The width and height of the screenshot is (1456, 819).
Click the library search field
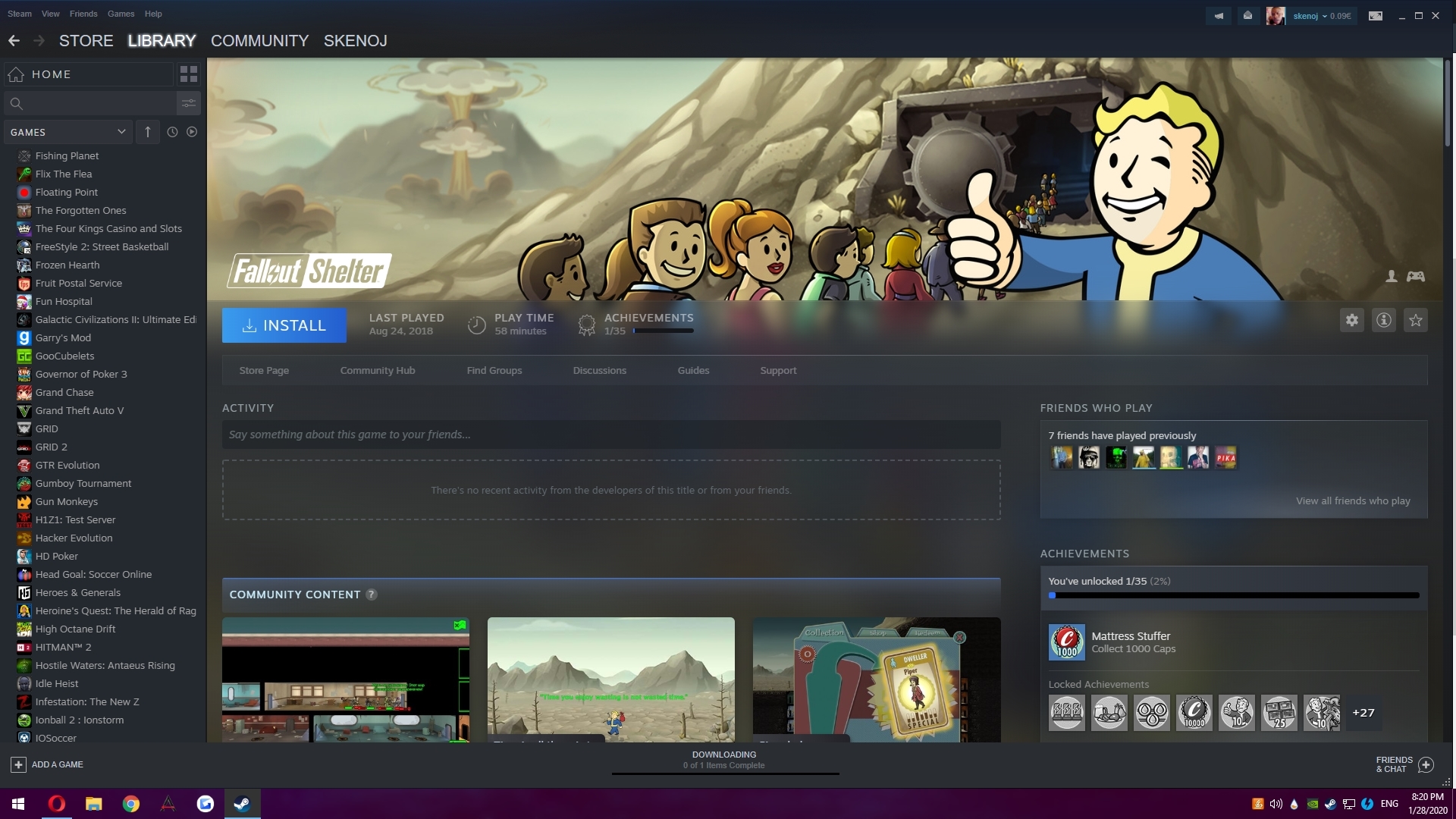coord(91,103)
